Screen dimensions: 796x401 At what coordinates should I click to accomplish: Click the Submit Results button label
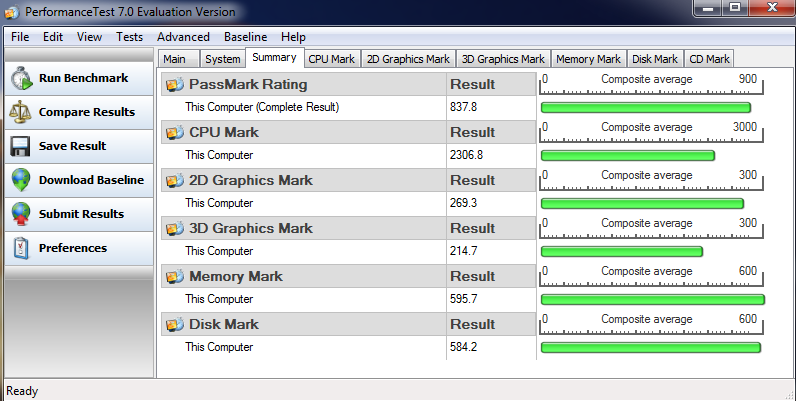coord(81,214)
